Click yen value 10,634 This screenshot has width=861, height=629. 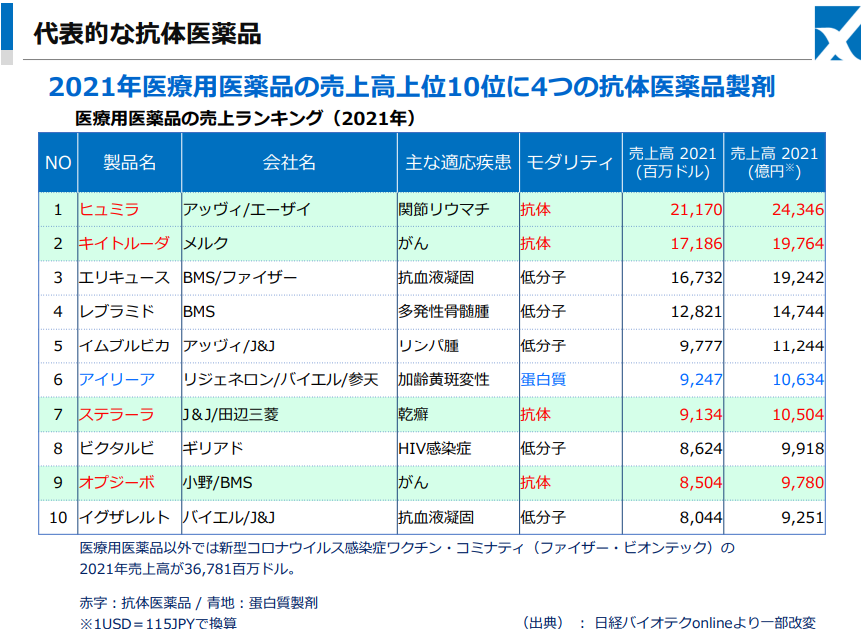[x=798, y=380]
